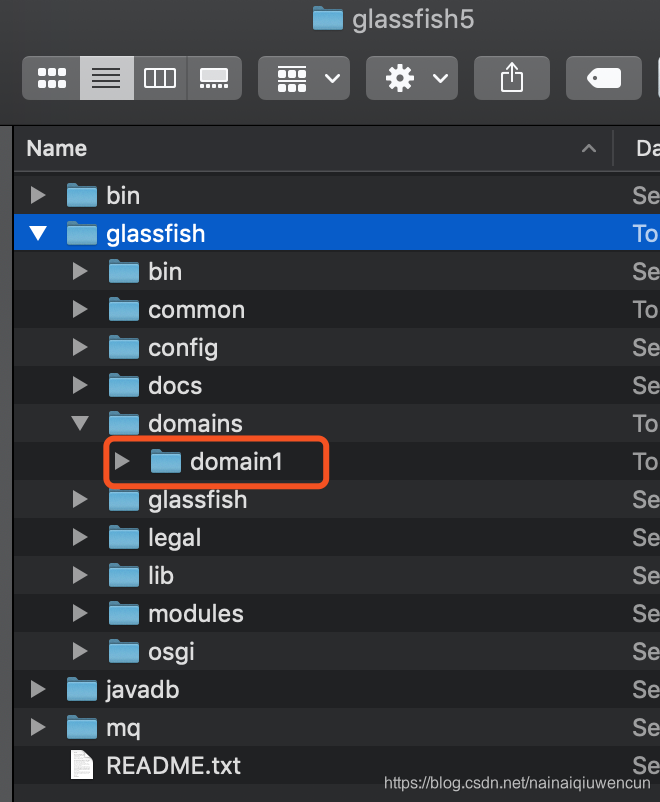The width and height of the screenshot is (660, 802).
Task: Select the osgi folder icon
Action: click(124, 651)
